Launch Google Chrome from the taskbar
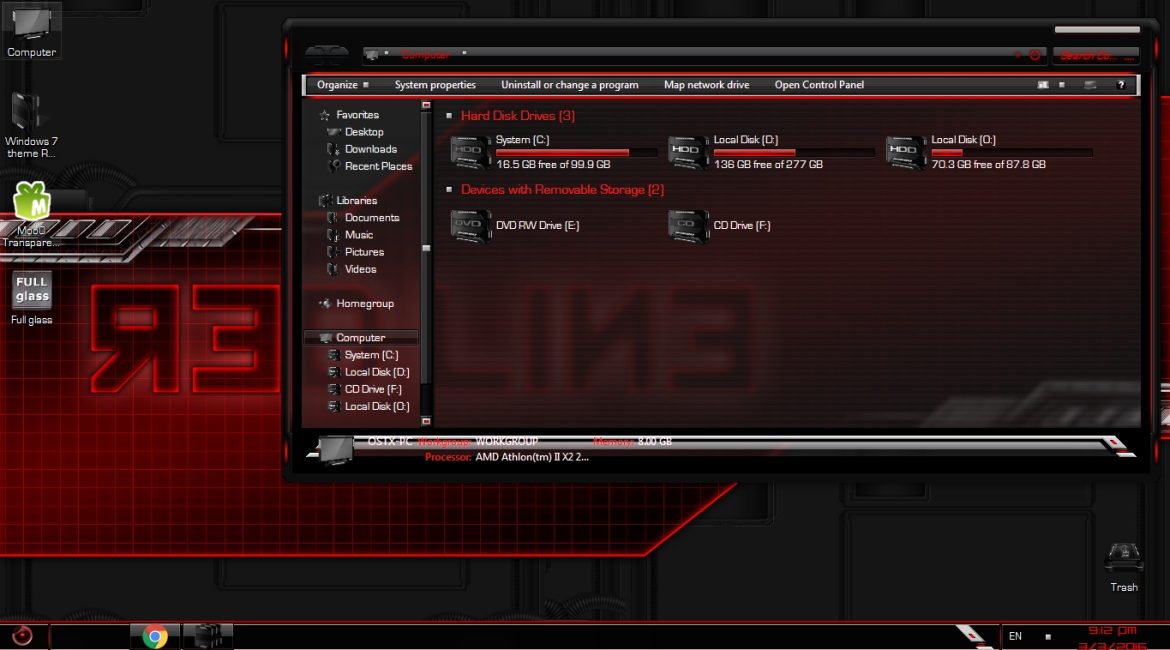This screenshot has width=1170, height=650. (154, 636)
